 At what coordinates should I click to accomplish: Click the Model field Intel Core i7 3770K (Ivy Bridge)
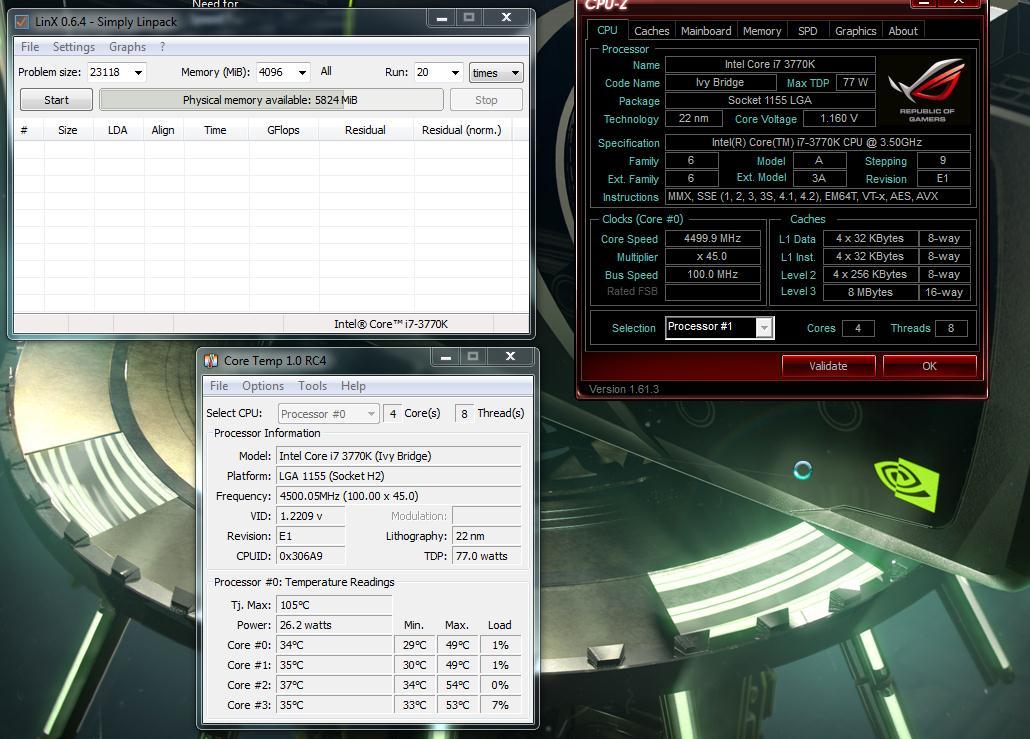tap(398, 456)
